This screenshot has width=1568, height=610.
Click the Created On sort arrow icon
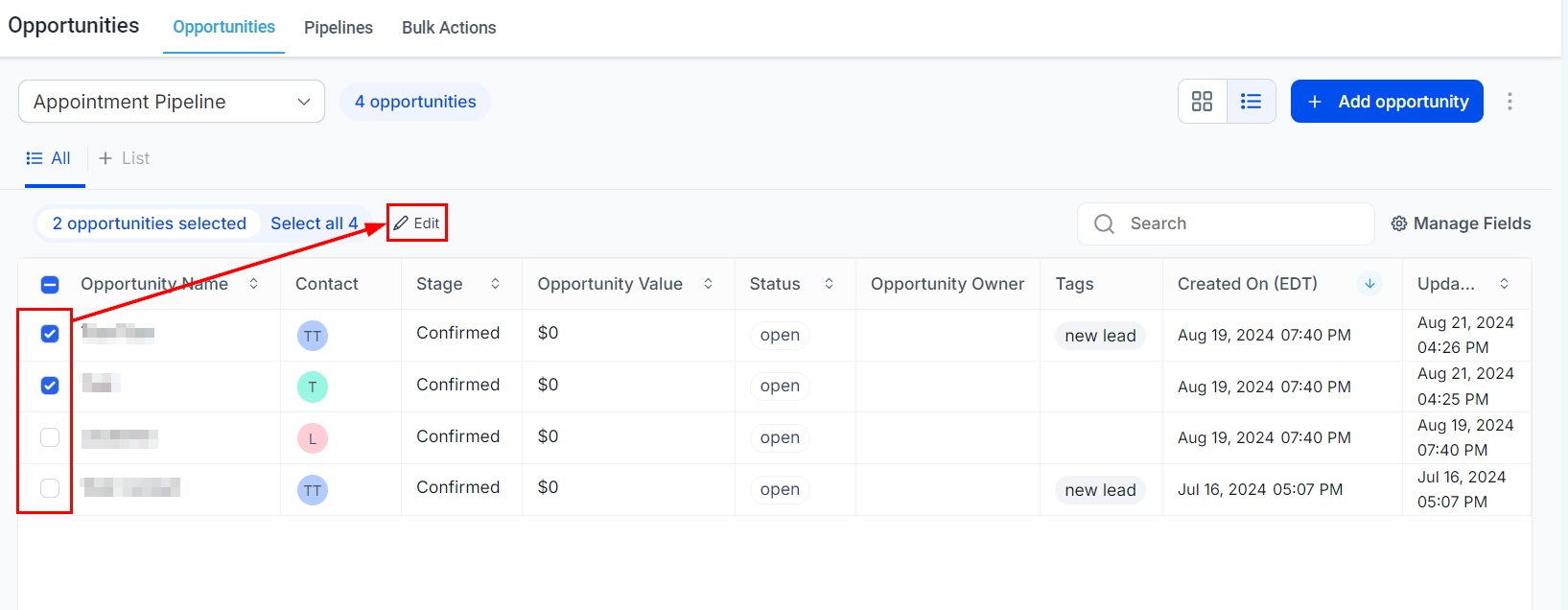pyautogui.click(x=1369, y=284)
